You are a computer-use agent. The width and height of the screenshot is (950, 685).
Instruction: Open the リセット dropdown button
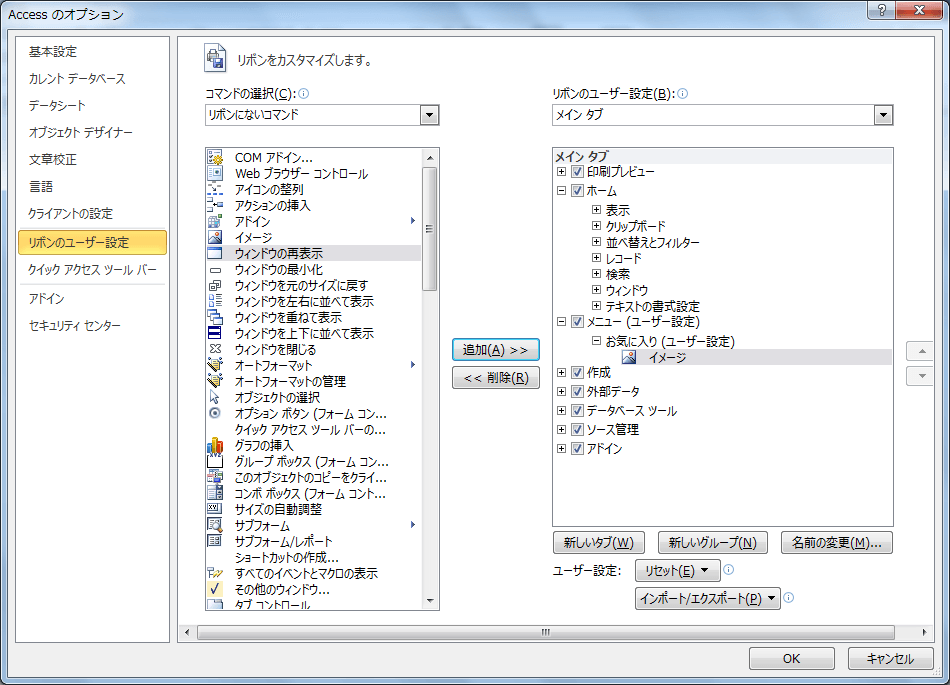(x=677, y=571)
